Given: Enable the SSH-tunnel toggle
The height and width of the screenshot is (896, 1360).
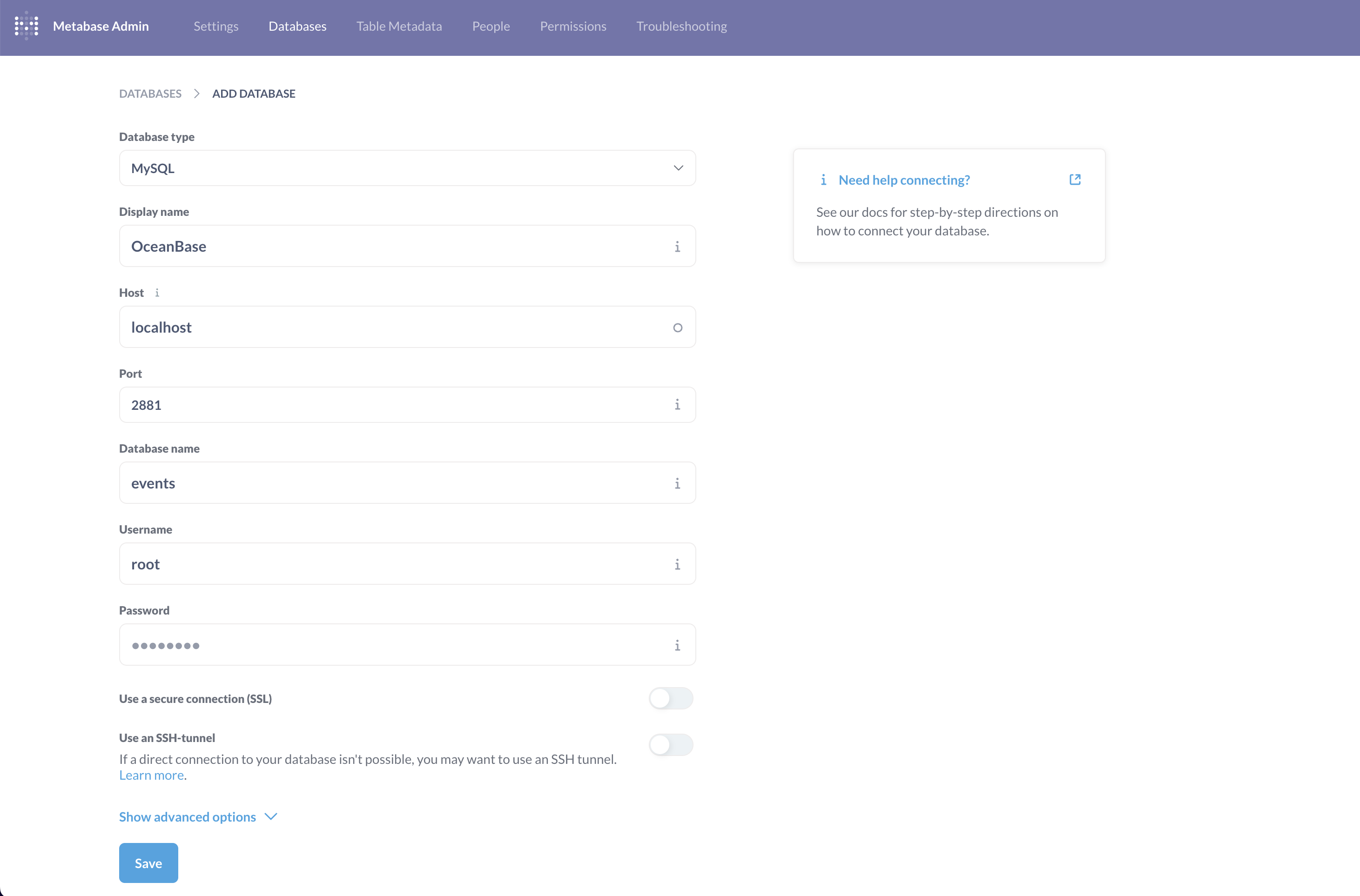Looking at the screenshot, I should tap(671, 744).
